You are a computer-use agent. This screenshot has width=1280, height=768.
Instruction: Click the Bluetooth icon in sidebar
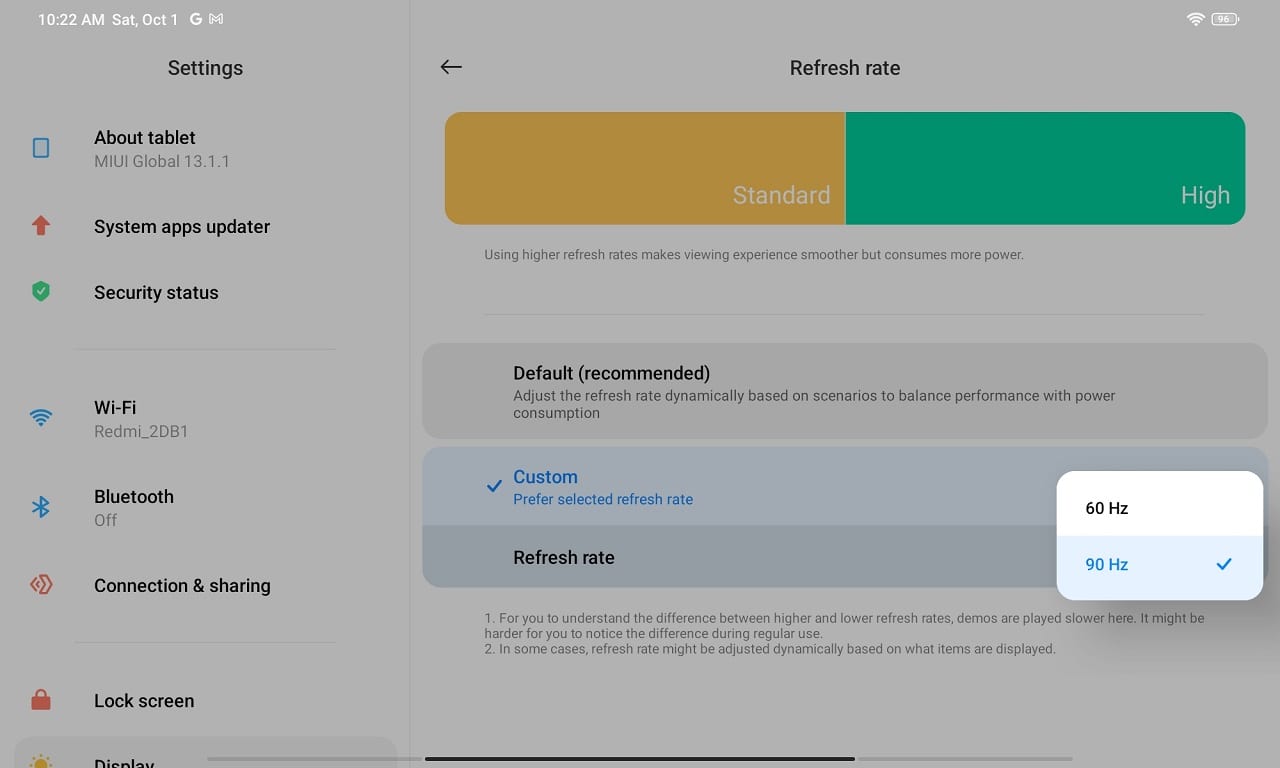[x=41, y=507]
